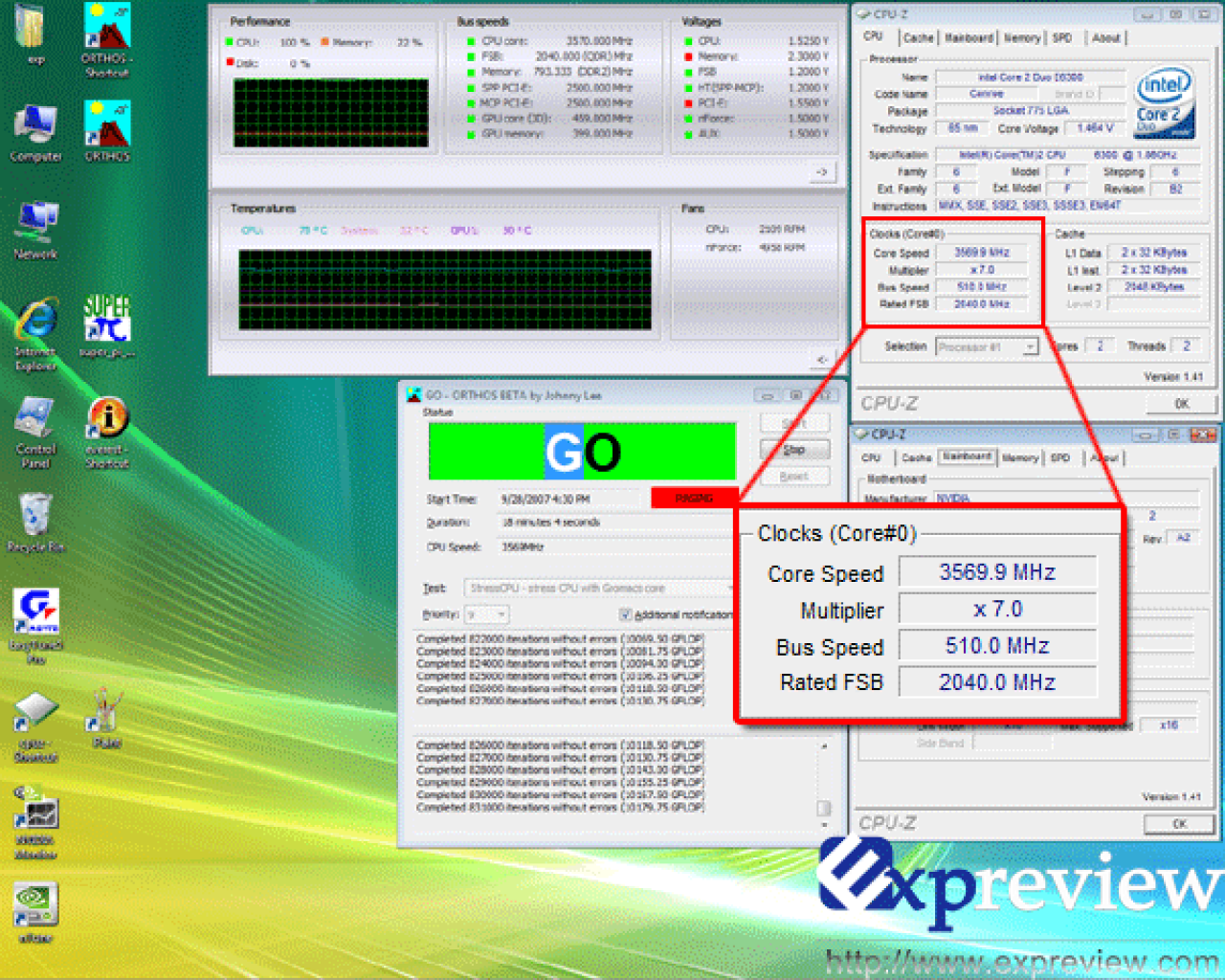Open Memory tab in top CPU-Z window
Image resolution: width=1225 pixels, height=980 pixels.
[x=1022, y=37]
